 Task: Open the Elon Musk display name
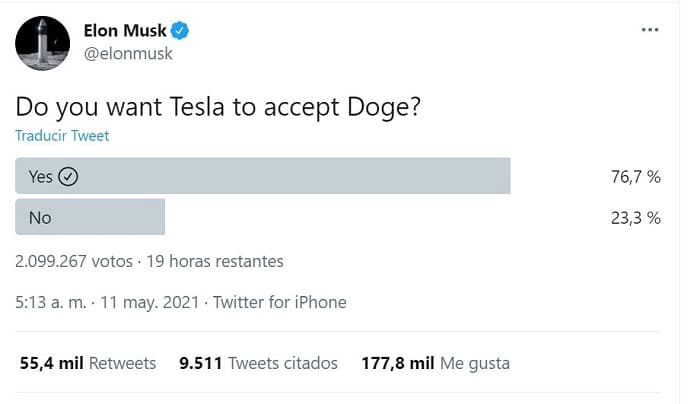125,31
